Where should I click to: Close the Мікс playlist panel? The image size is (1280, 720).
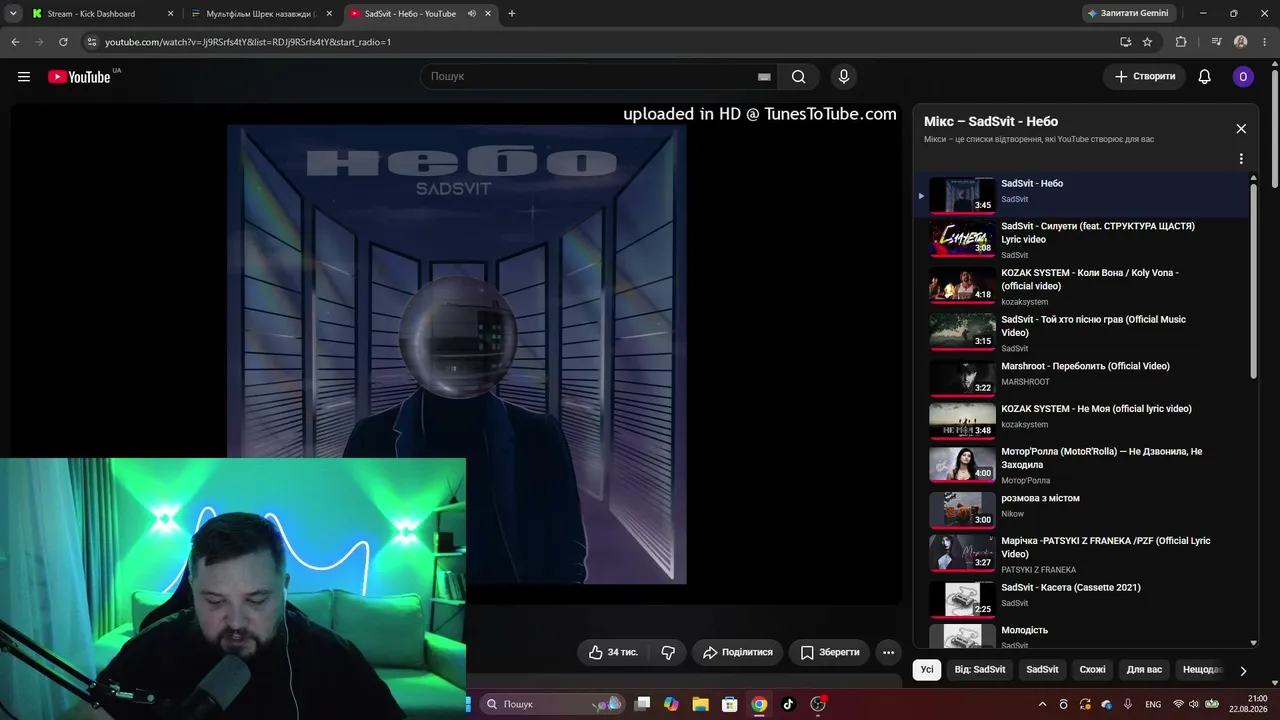(x=1241, y=129)
